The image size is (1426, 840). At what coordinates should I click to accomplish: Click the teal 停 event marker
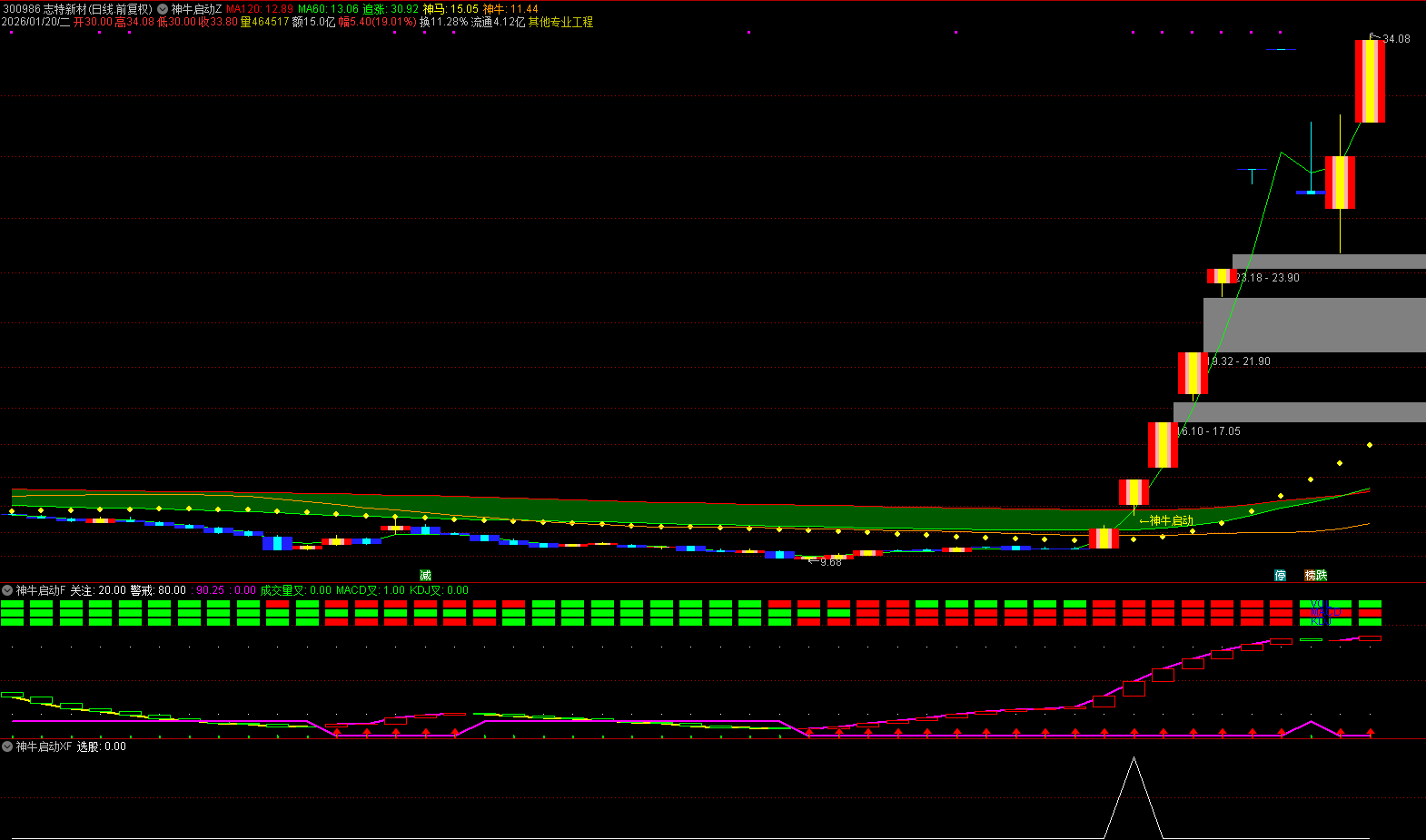tap(1280, 575)
